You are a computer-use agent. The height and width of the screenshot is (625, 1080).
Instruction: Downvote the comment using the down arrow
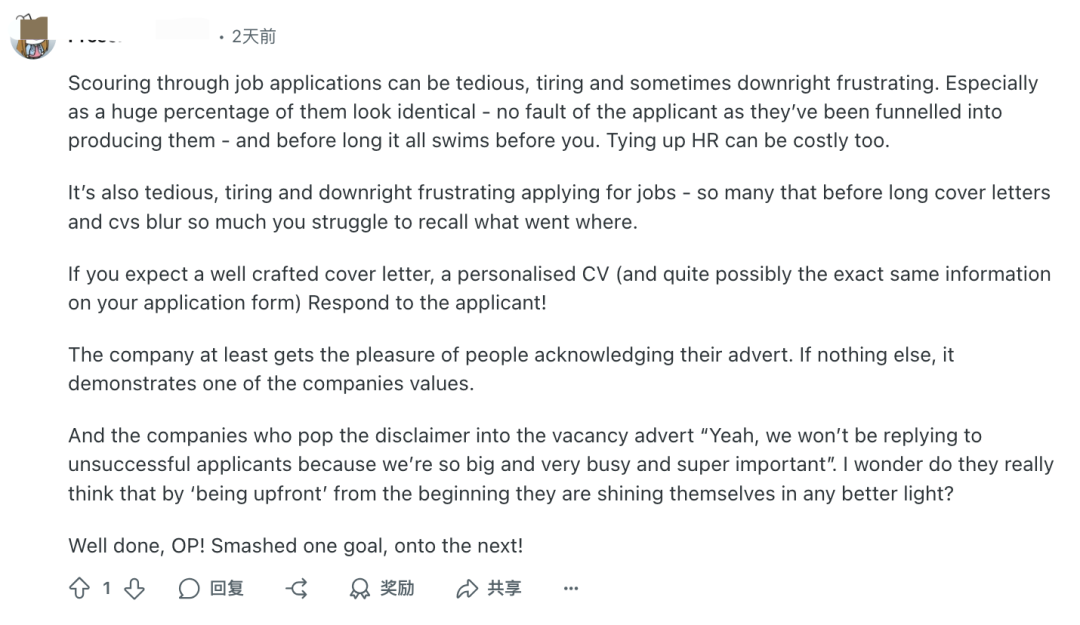click(134, 588)
